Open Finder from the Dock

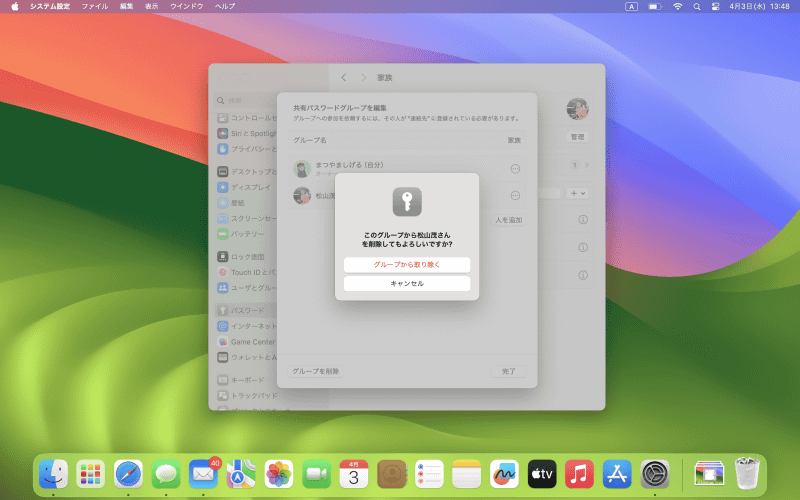[54, 474]
